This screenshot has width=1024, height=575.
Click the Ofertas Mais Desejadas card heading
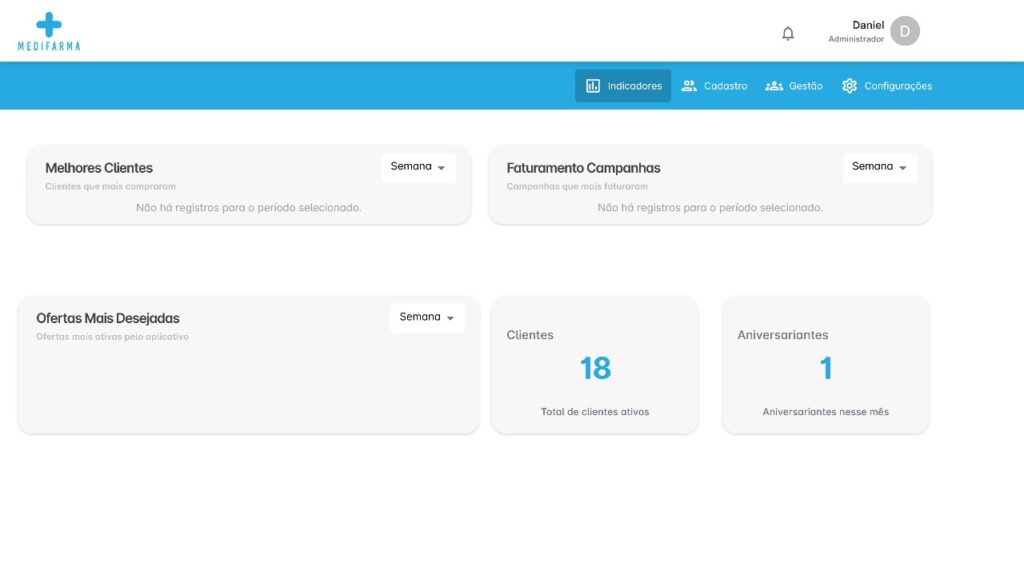point(108,318)
